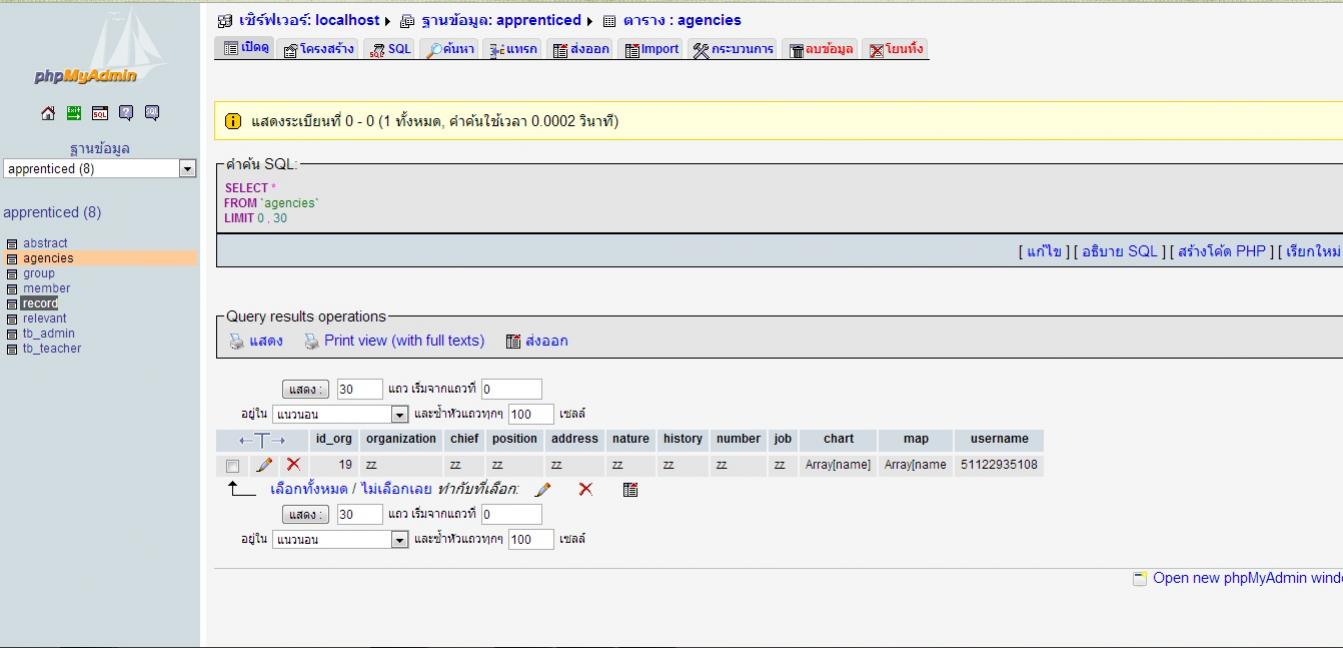
Task: Open the Import tab
Action: coord(651,49)
